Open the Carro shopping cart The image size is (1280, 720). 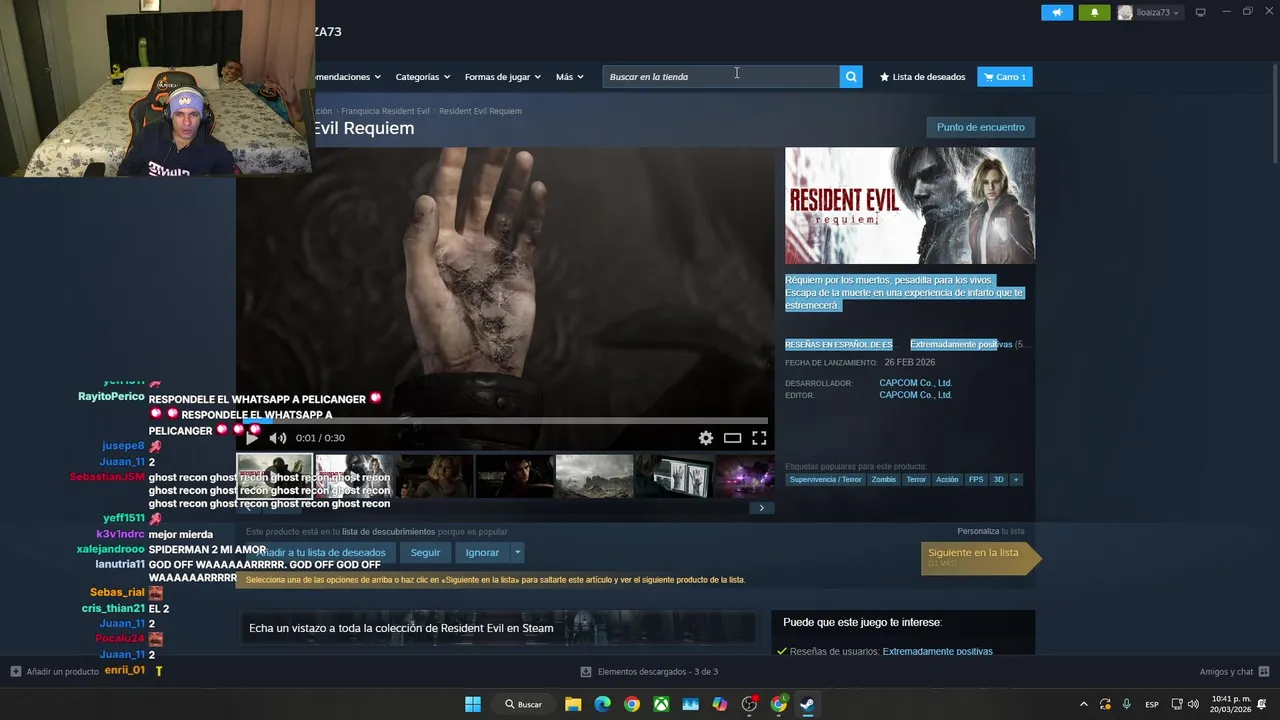1004,77
